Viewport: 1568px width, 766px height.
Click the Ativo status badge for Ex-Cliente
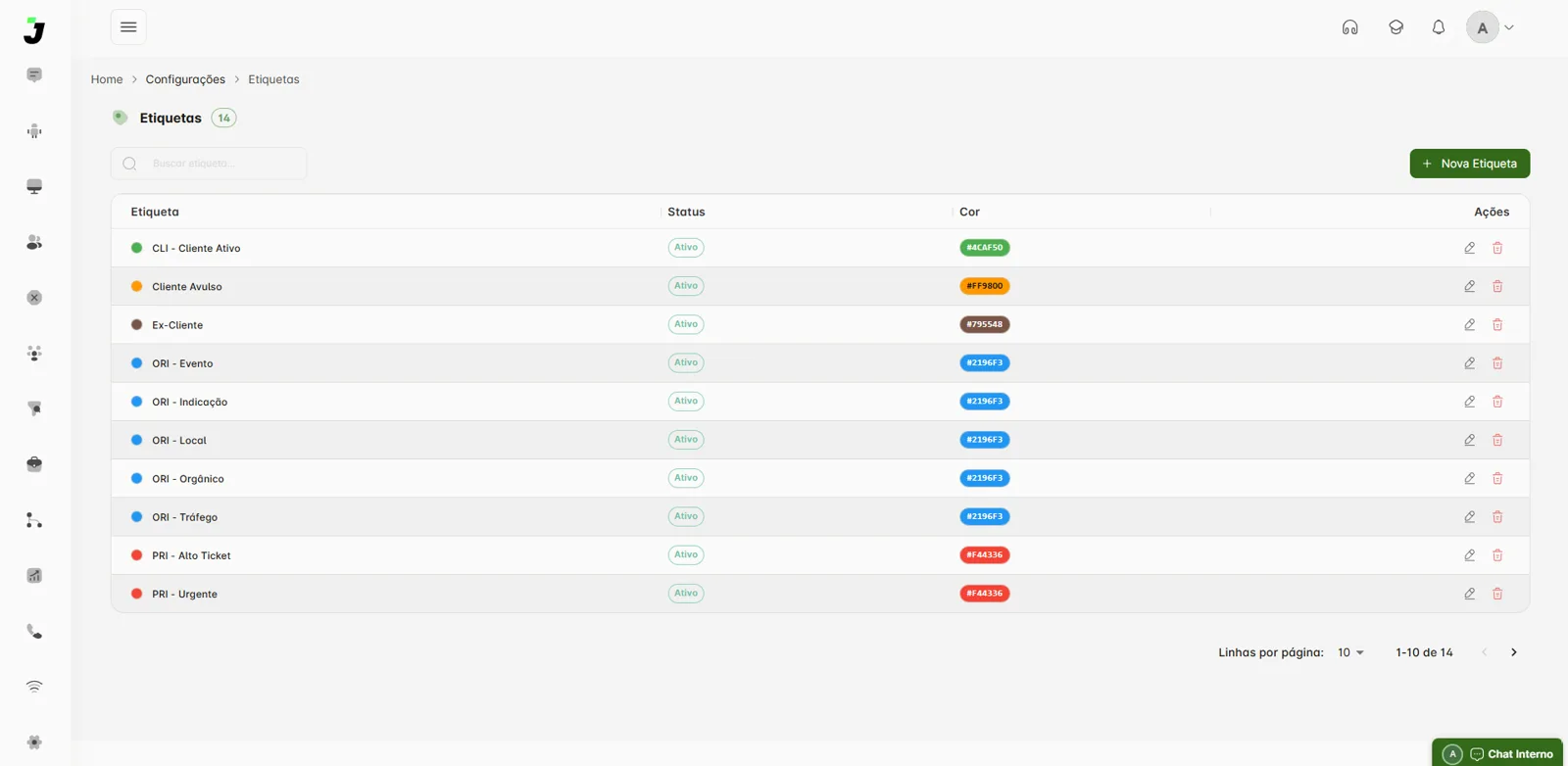[686, 324]
